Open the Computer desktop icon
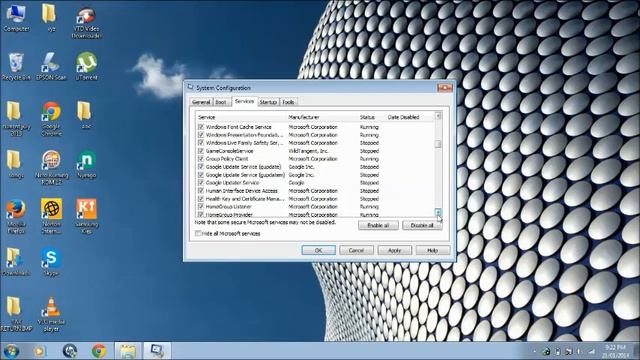The height and width of the screenshot is (360, 640). [x=16, y=18]
